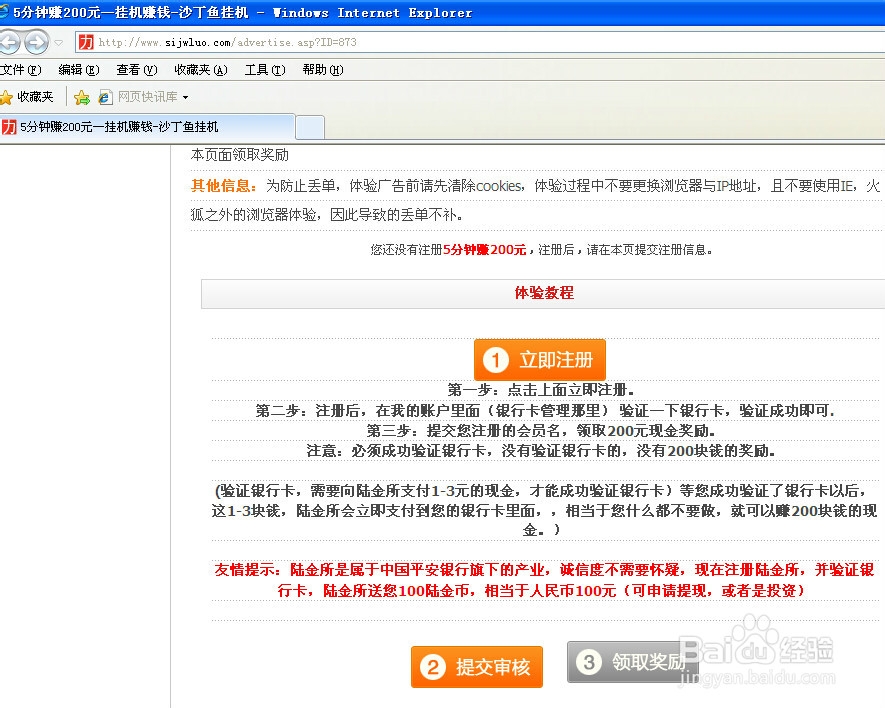The width and height of the screenshot is (885, 708).
Task: Expand the 网页快讯库 dropdown arrow
Action: point(185,98)
